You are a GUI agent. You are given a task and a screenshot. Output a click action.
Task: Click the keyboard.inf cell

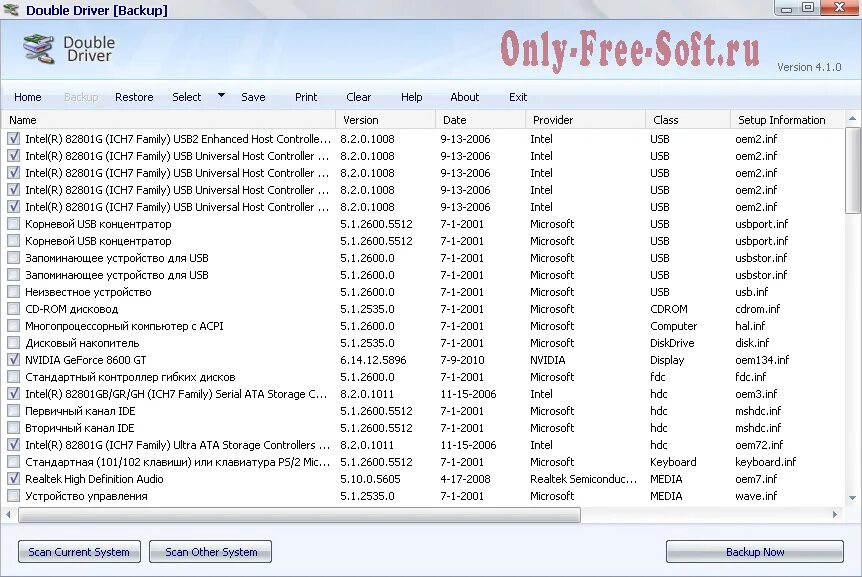tap(766, 462)
